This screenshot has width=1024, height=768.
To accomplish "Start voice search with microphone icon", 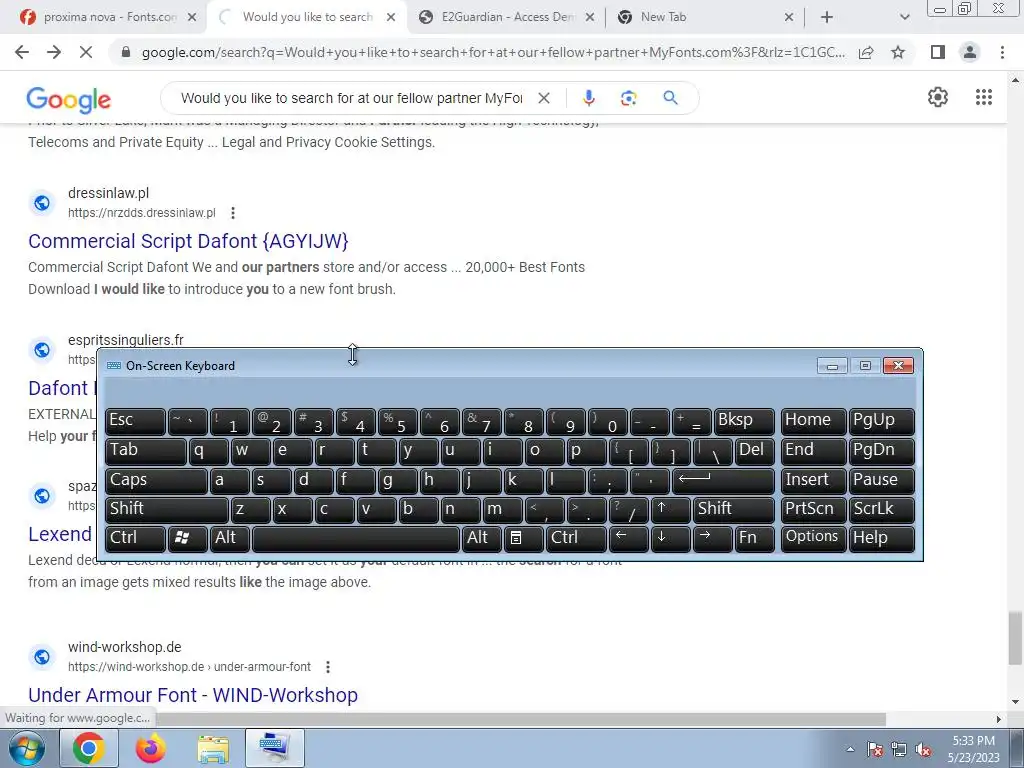I will coord(588,98).
